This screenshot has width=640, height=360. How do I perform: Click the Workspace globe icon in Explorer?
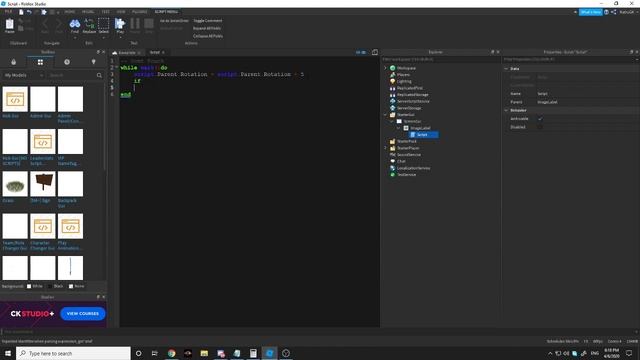pos(393,68)
